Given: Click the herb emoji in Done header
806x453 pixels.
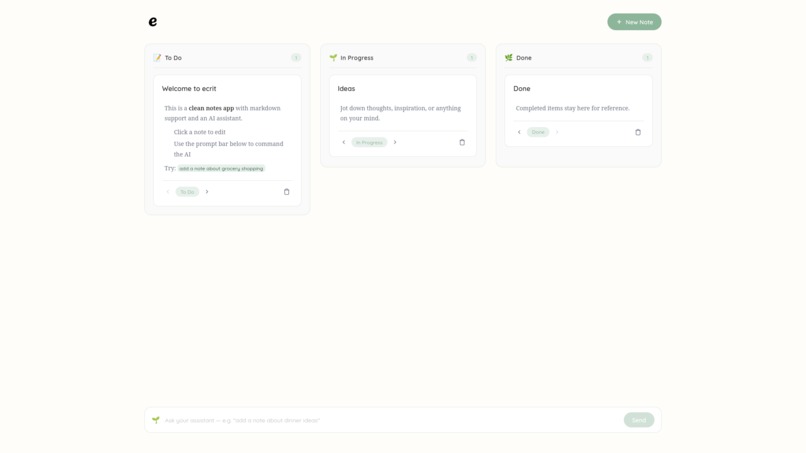Looking at the screenshot, I should pos(508,58).
